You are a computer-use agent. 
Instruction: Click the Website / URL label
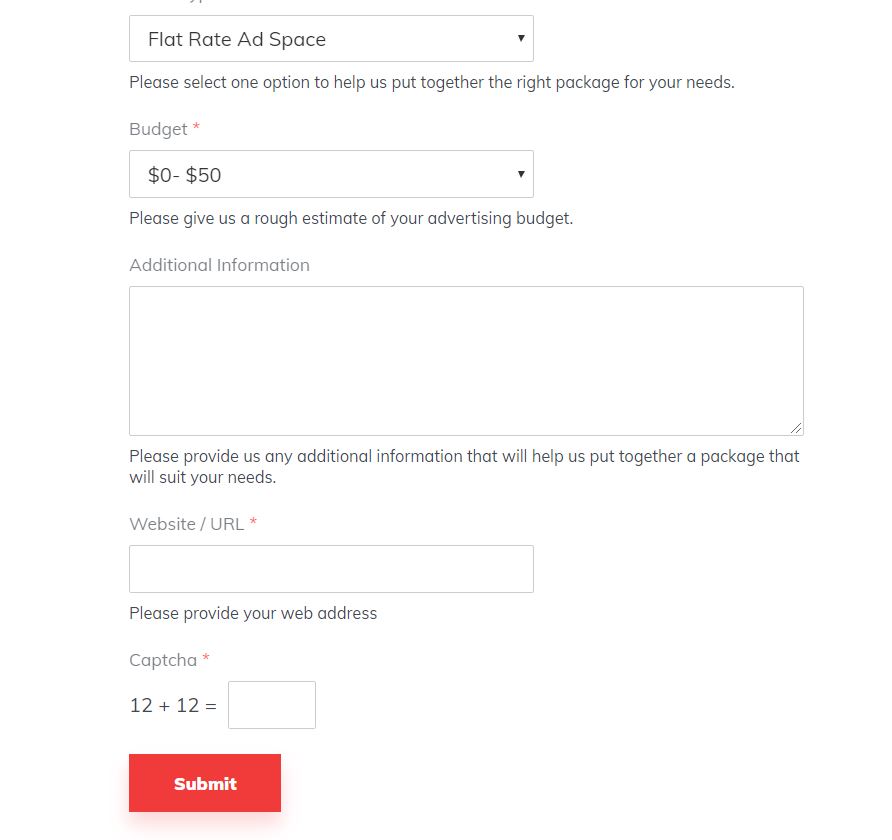187,524
